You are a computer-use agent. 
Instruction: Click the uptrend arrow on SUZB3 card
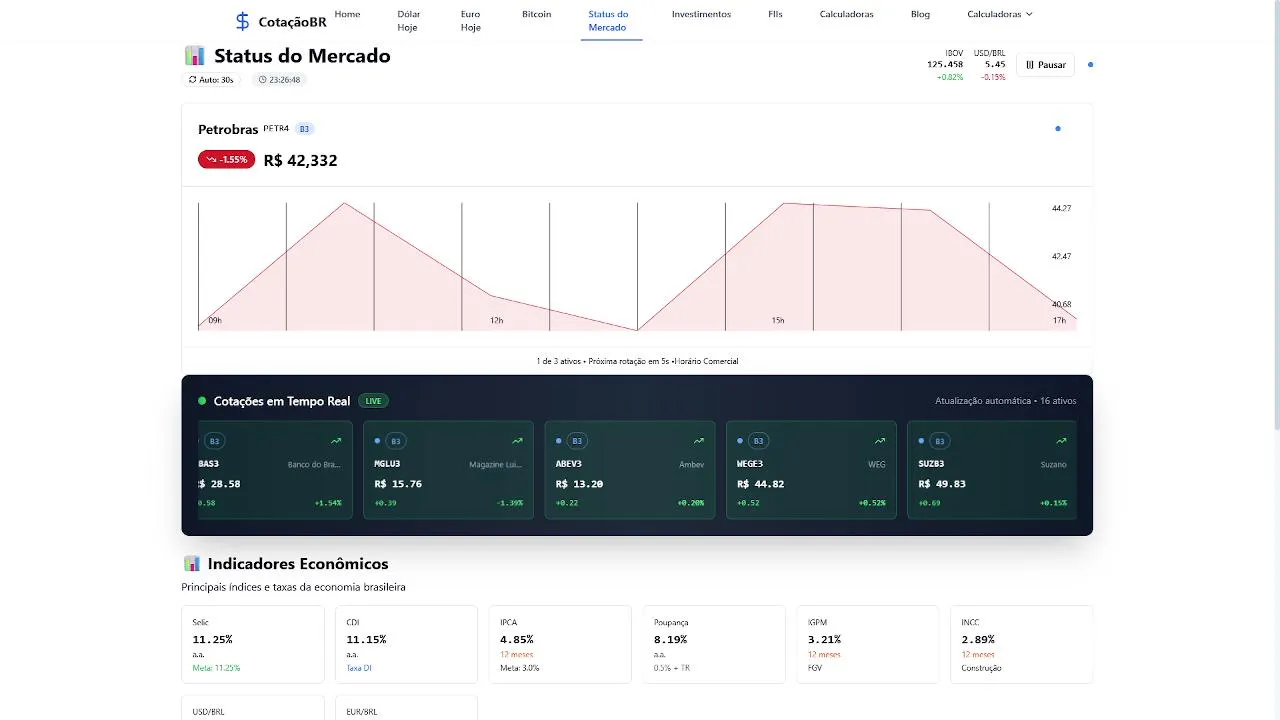pos(1061,441)
